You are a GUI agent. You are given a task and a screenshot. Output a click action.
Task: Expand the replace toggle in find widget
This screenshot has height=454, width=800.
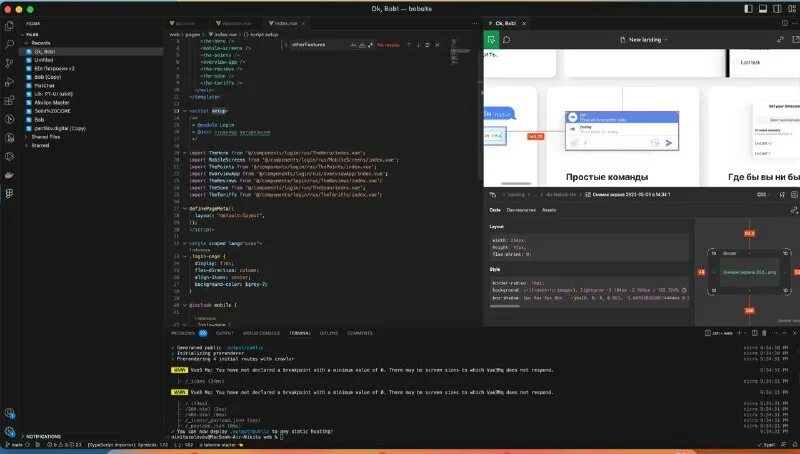coord(286,45)
